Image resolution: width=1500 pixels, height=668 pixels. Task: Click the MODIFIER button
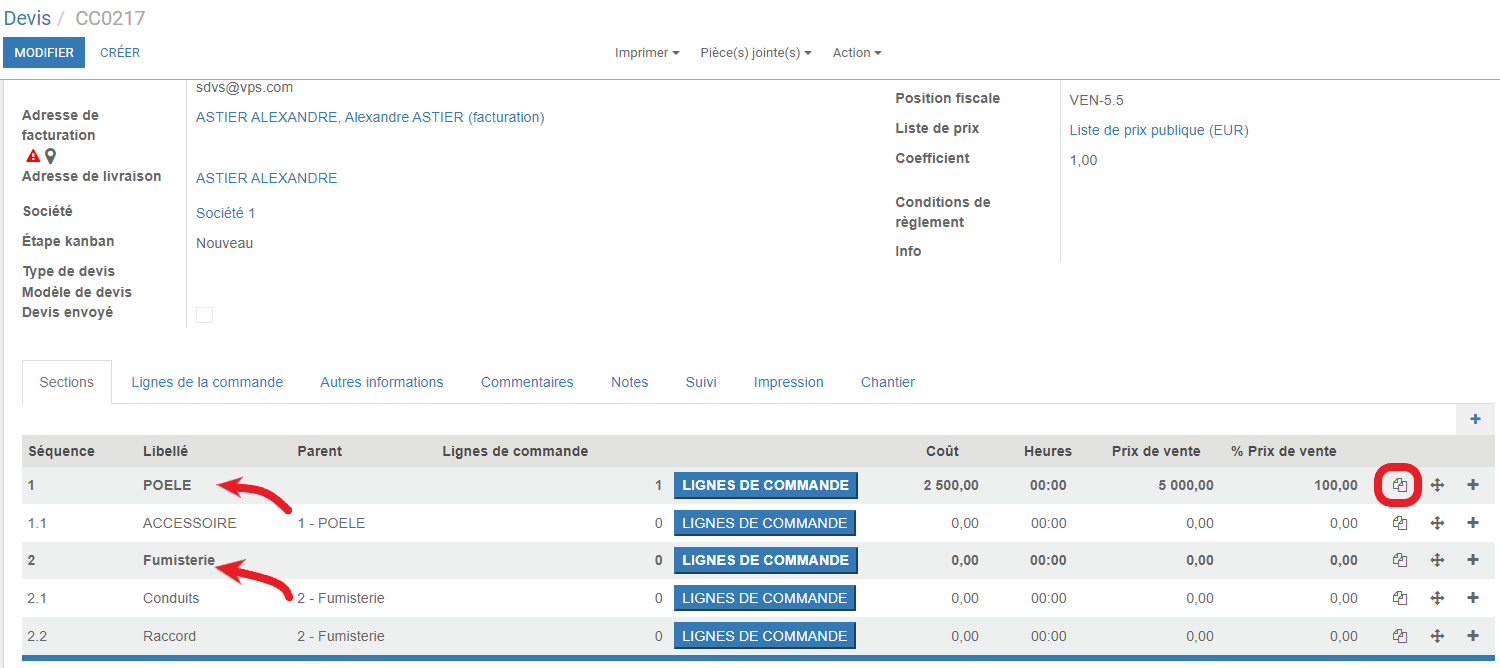click(x=44, y=53)
